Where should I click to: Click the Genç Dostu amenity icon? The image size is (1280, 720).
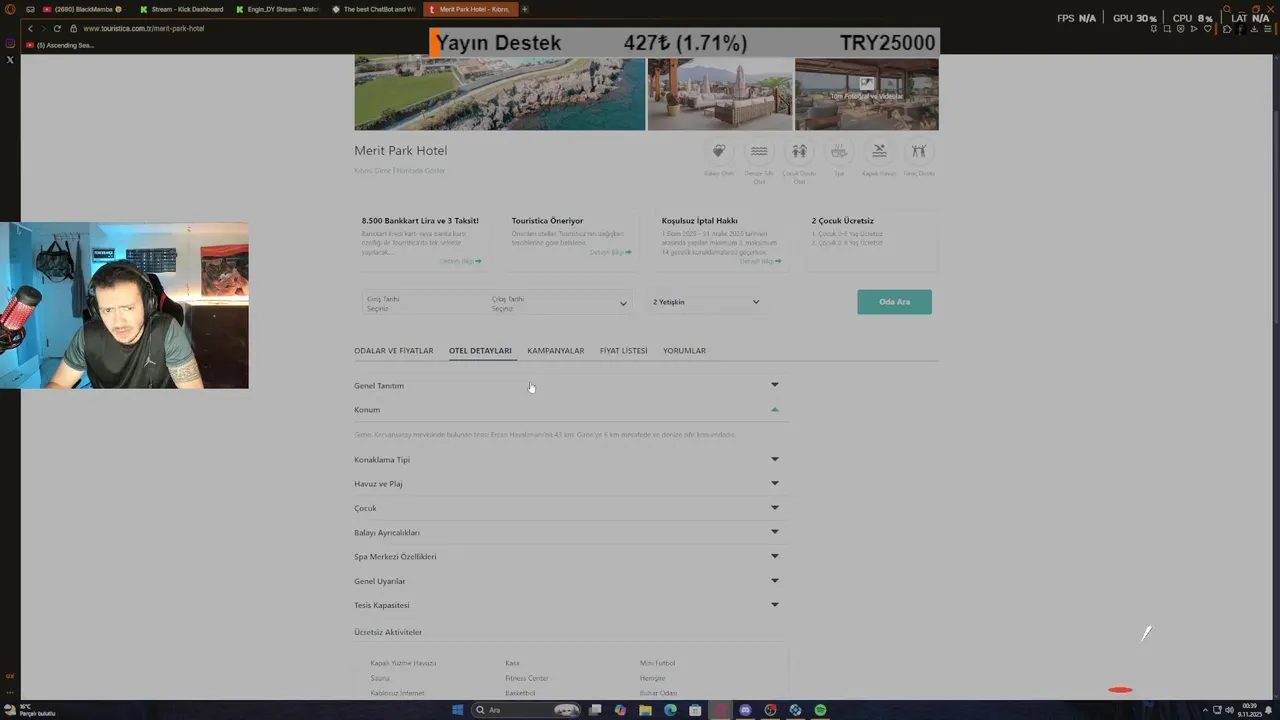pos(919,151)
